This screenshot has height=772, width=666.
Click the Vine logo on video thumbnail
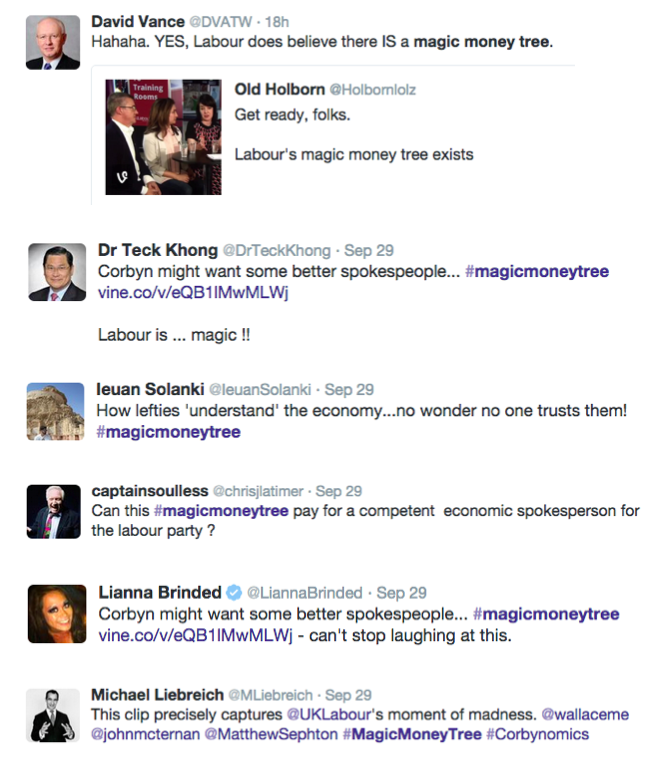[x=122, y=177]
